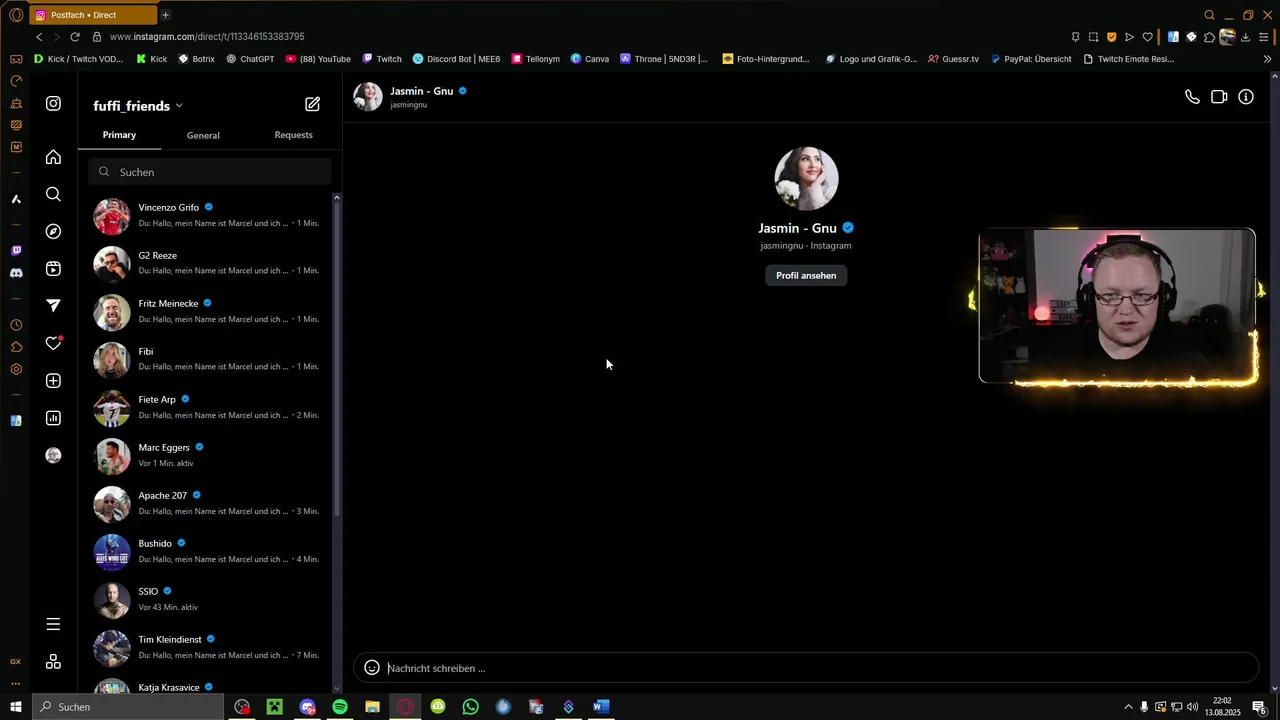This screenshot has width=1280, height=720.
Task: Start video call with Jasmin
Action: (x=1219, y=97)
